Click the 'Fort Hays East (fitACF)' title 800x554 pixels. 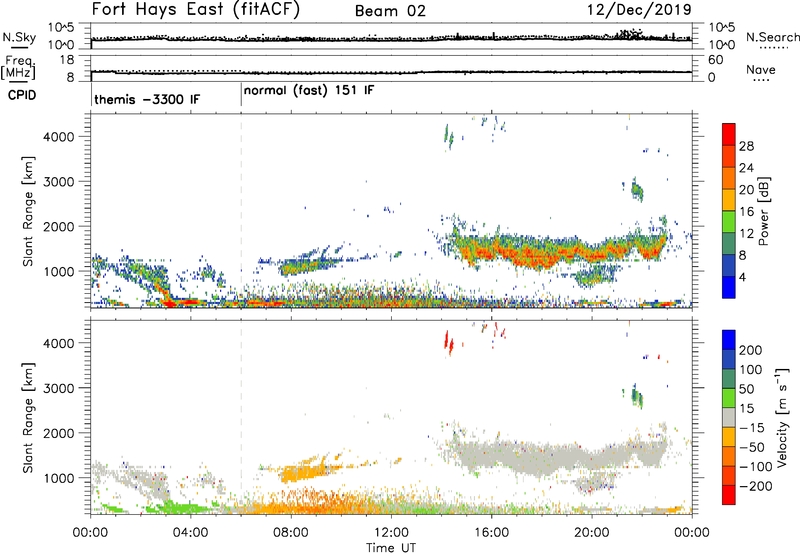click(195, 9)
